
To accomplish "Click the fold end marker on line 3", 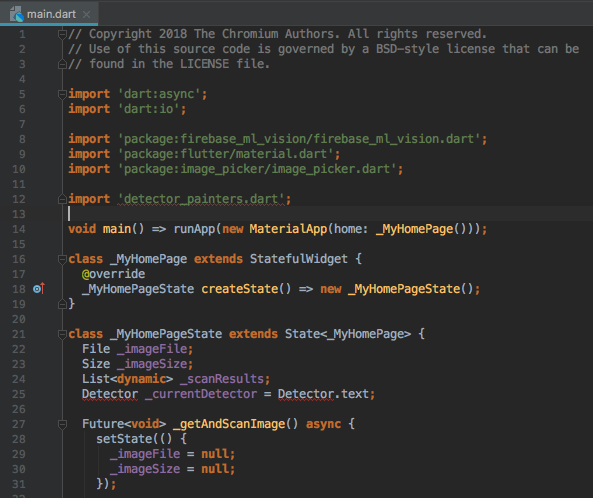I will pos(62,64).
